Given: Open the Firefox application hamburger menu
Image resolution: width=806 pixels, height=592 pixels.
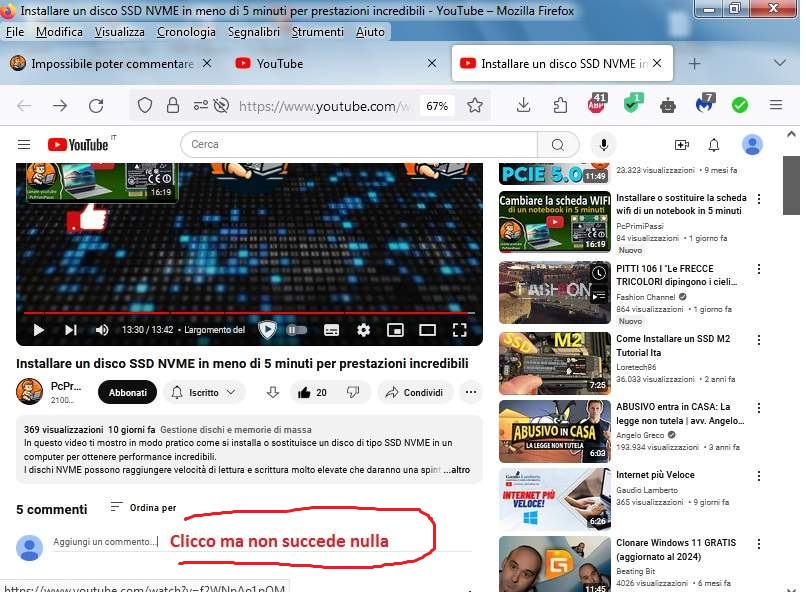Looking at the screenshot, I should [776, 105].
